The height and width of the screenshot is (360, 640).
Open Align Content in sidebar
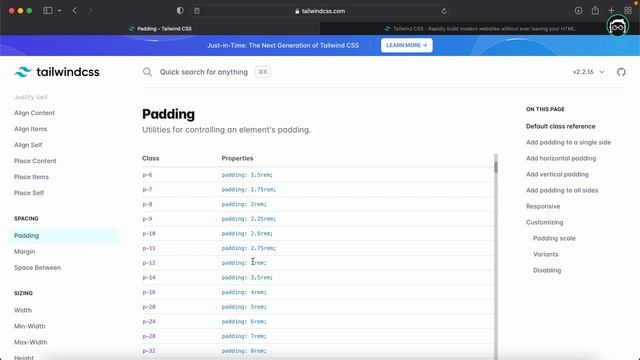coord(34,113)
